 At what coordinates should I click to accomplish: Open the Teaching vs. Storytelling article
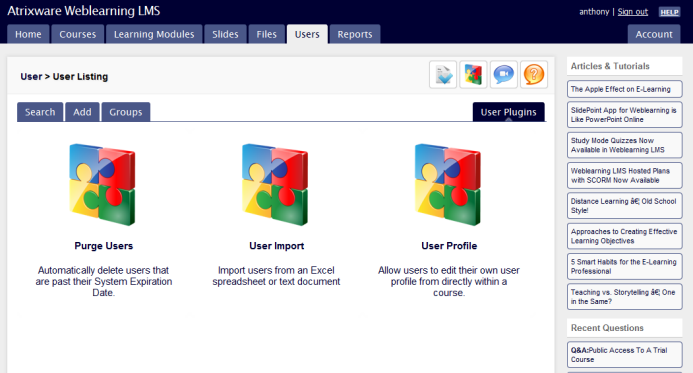[x=624, y=297]
